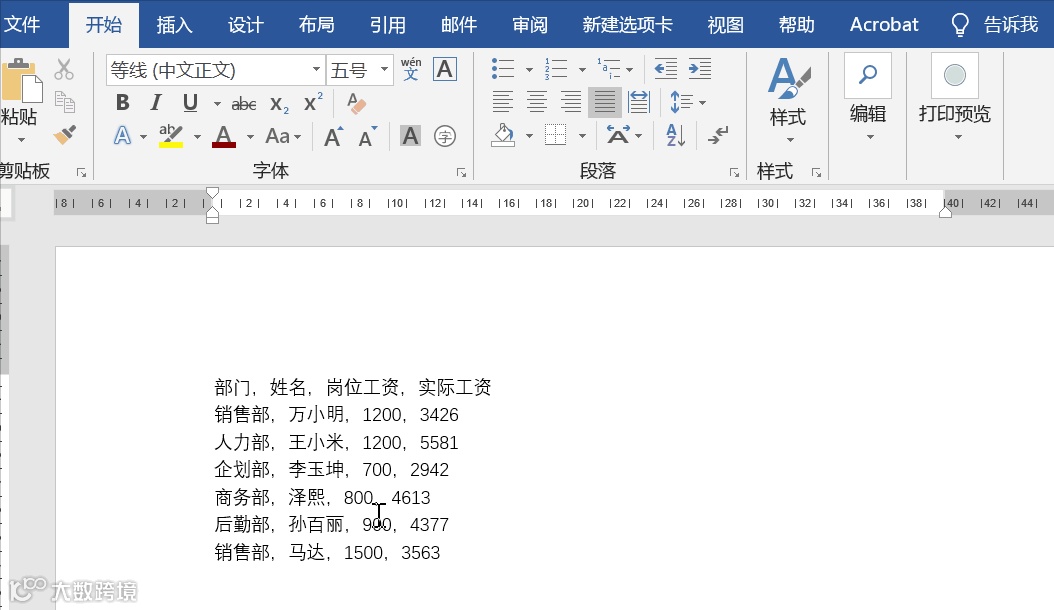This screenshot has height=610, width=1054.
Task: Apply bullet list icon
Action: [x=503, y=69]
